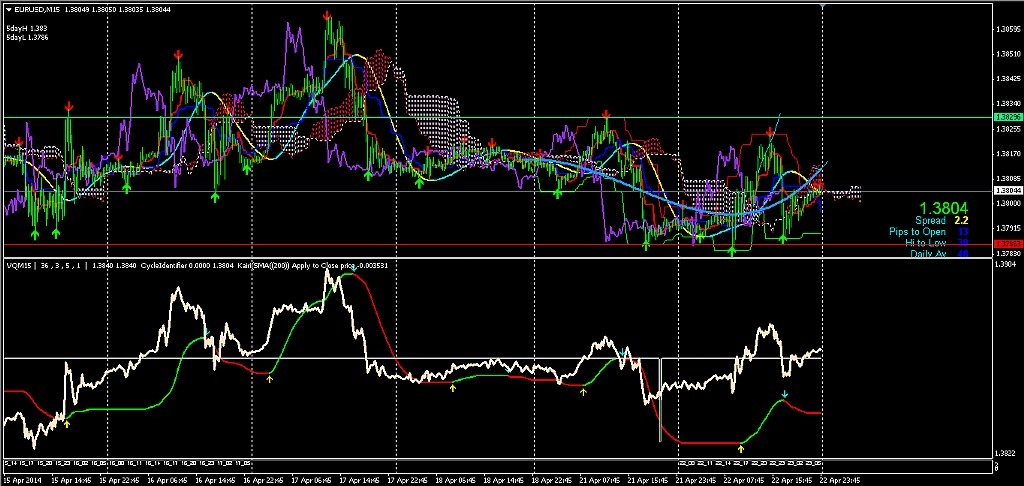
Task: Click the yellow 2.2 spread value
Action: pos(961,221)
